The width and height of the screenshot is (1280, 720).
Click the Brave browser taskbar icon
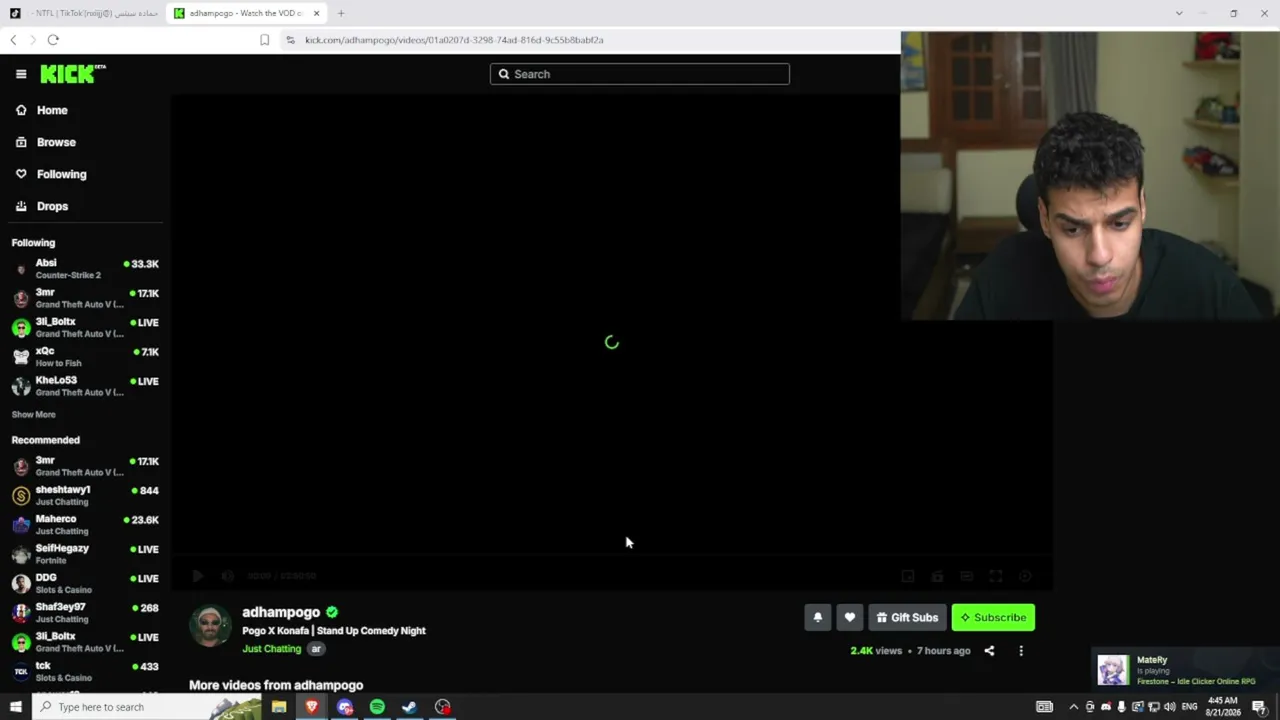312,707
